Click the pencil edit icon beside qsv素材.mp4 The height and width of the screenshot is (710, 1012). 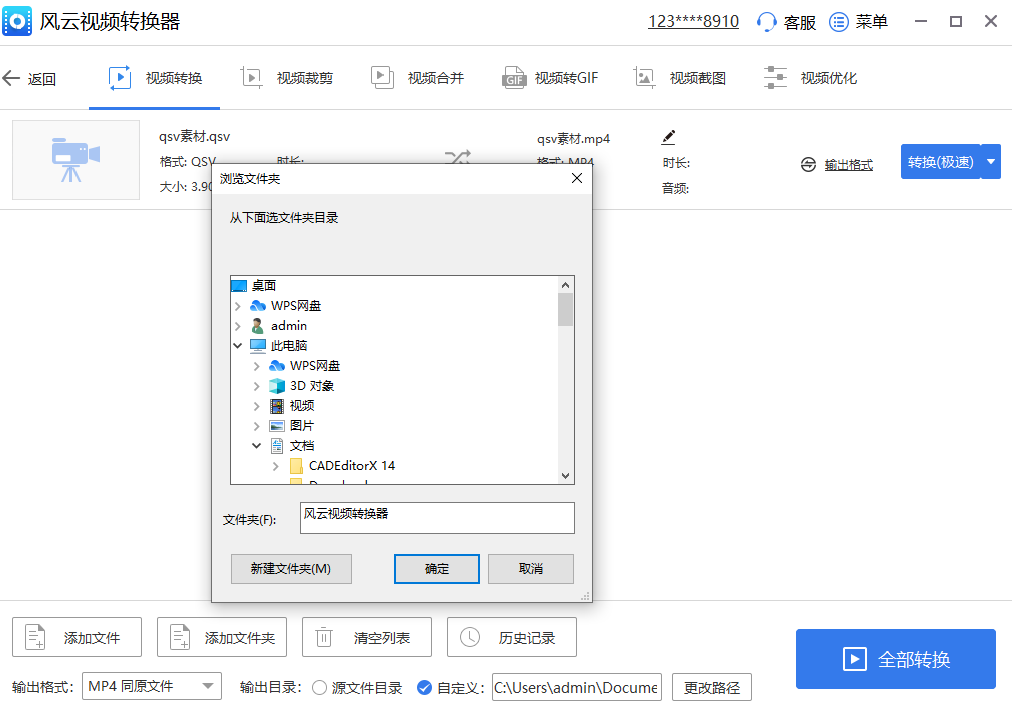(x=669, y=137)
